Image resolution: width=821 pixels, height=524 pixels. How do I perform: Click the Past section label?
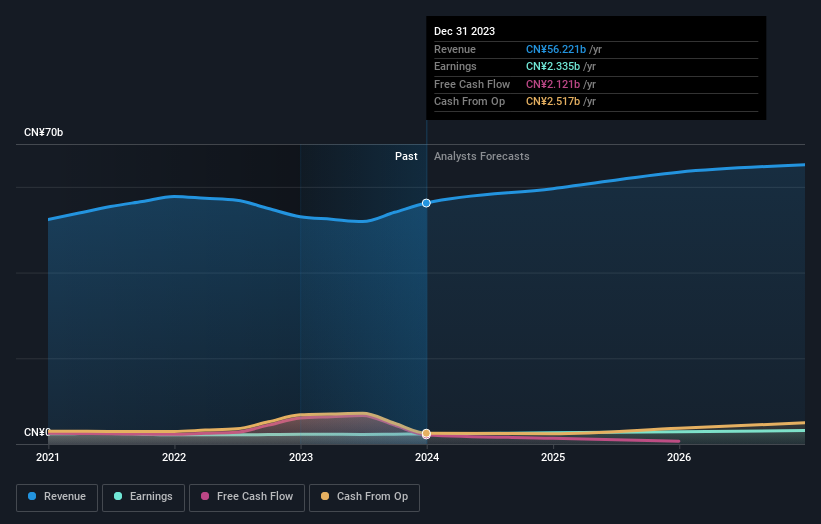coord(406,157)
